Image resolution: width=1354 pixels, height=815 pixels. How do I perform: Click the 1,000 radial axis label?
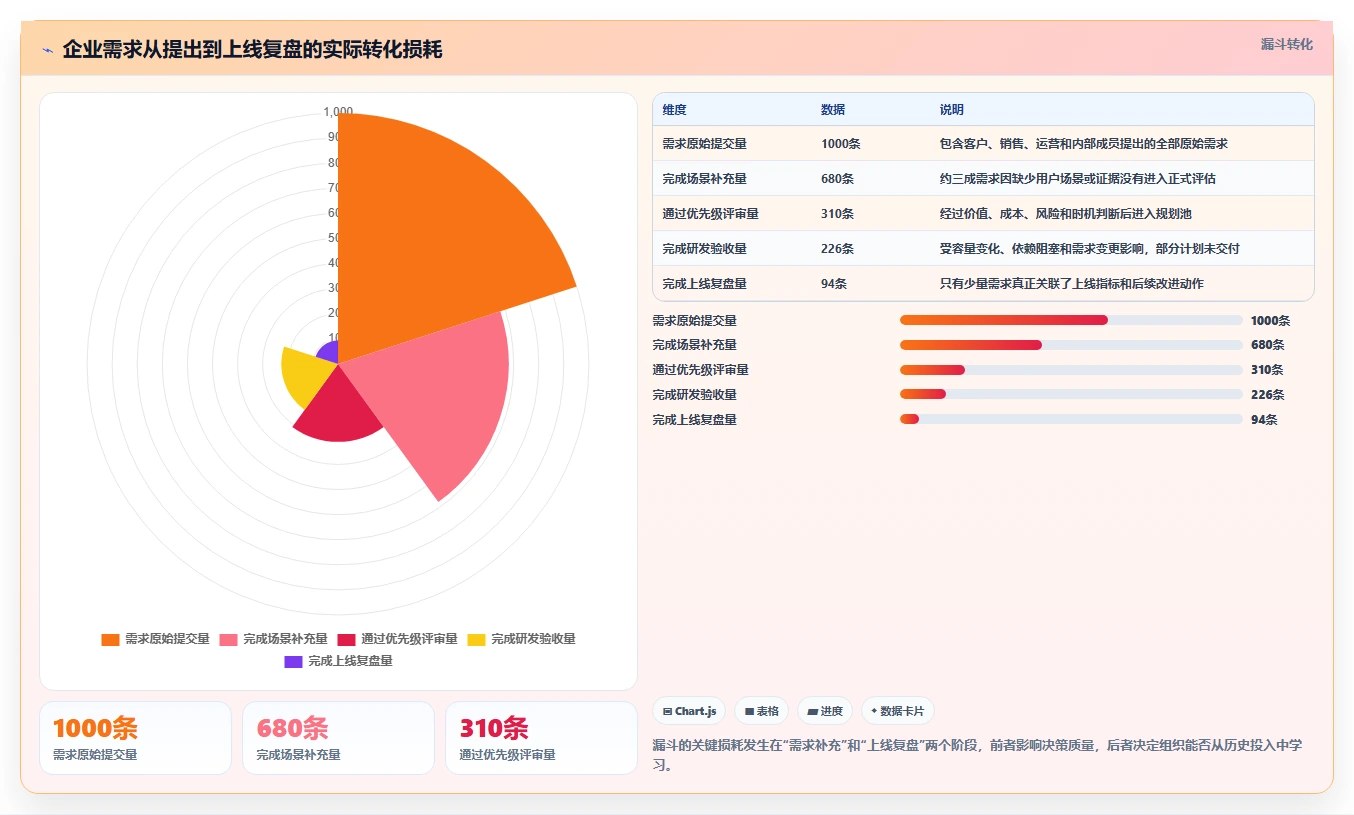click(338, 112)
